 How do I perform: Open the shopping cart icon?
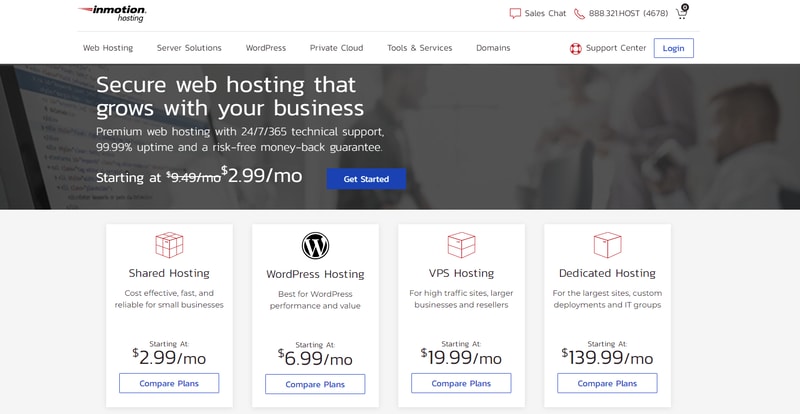tap(682, 12)
